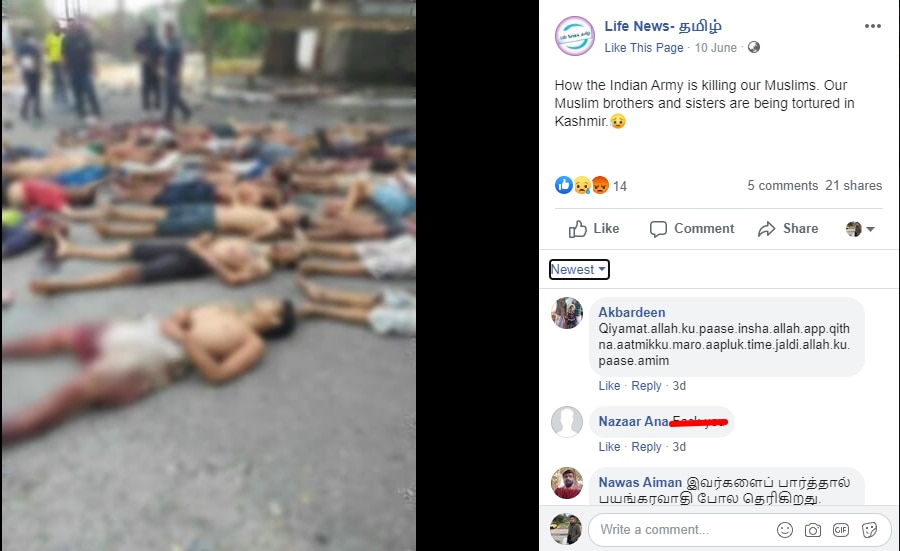Open the emoji picker in comment box
The width and height of the screenshot is (900, 551).
785,530
